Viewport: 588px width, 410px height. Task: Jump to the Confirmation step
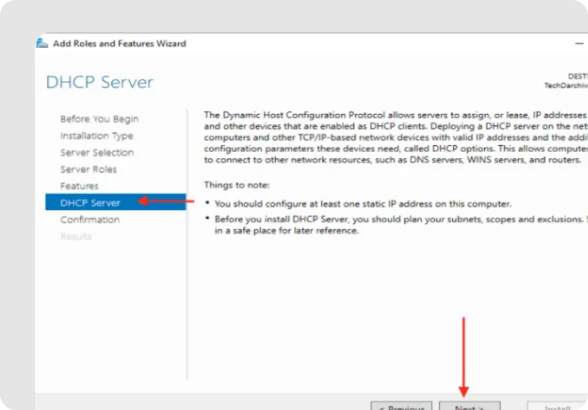click(90, 219)
